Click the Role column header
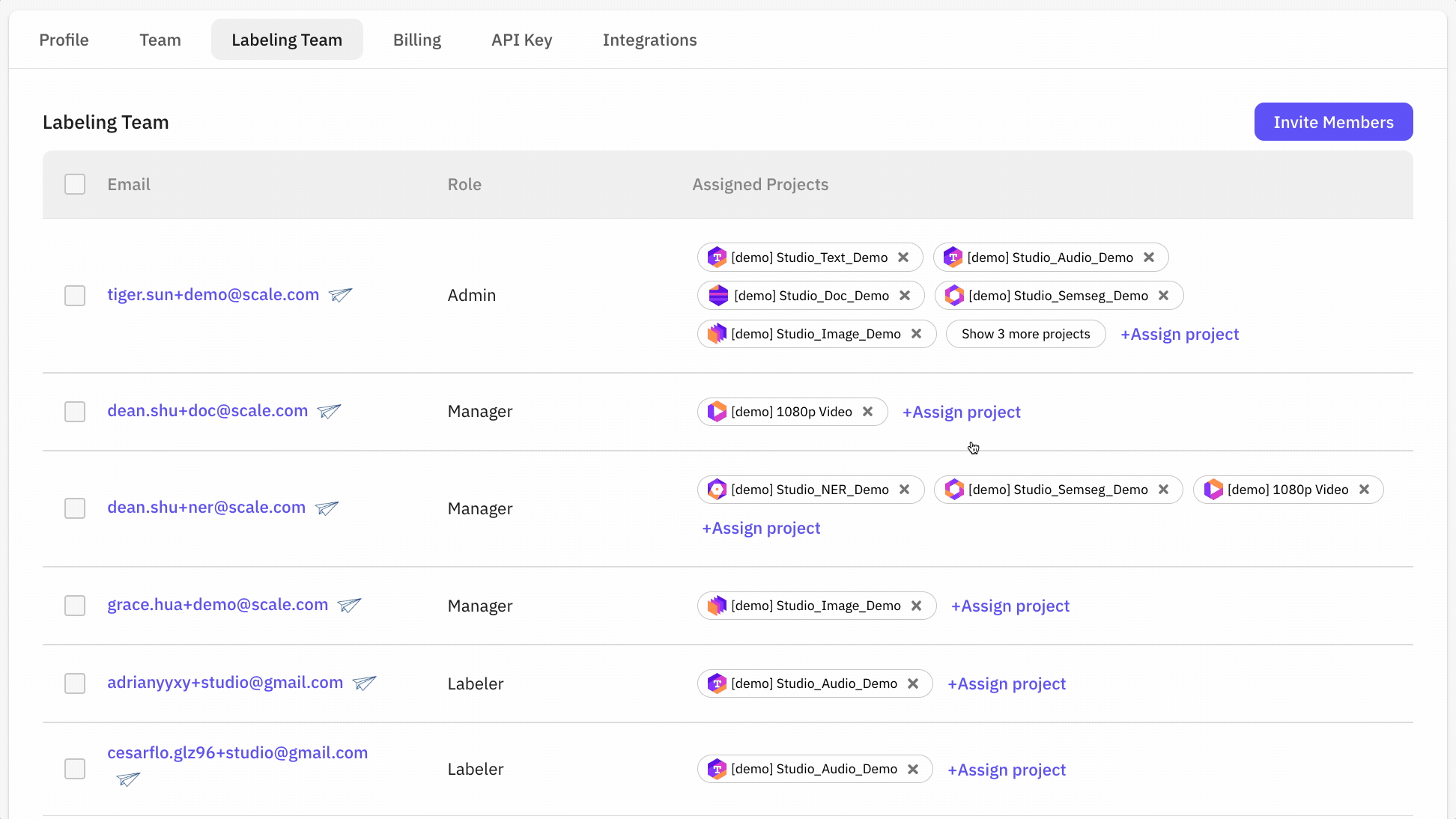This screenshot has width=1456, height=819. point(464,184)
